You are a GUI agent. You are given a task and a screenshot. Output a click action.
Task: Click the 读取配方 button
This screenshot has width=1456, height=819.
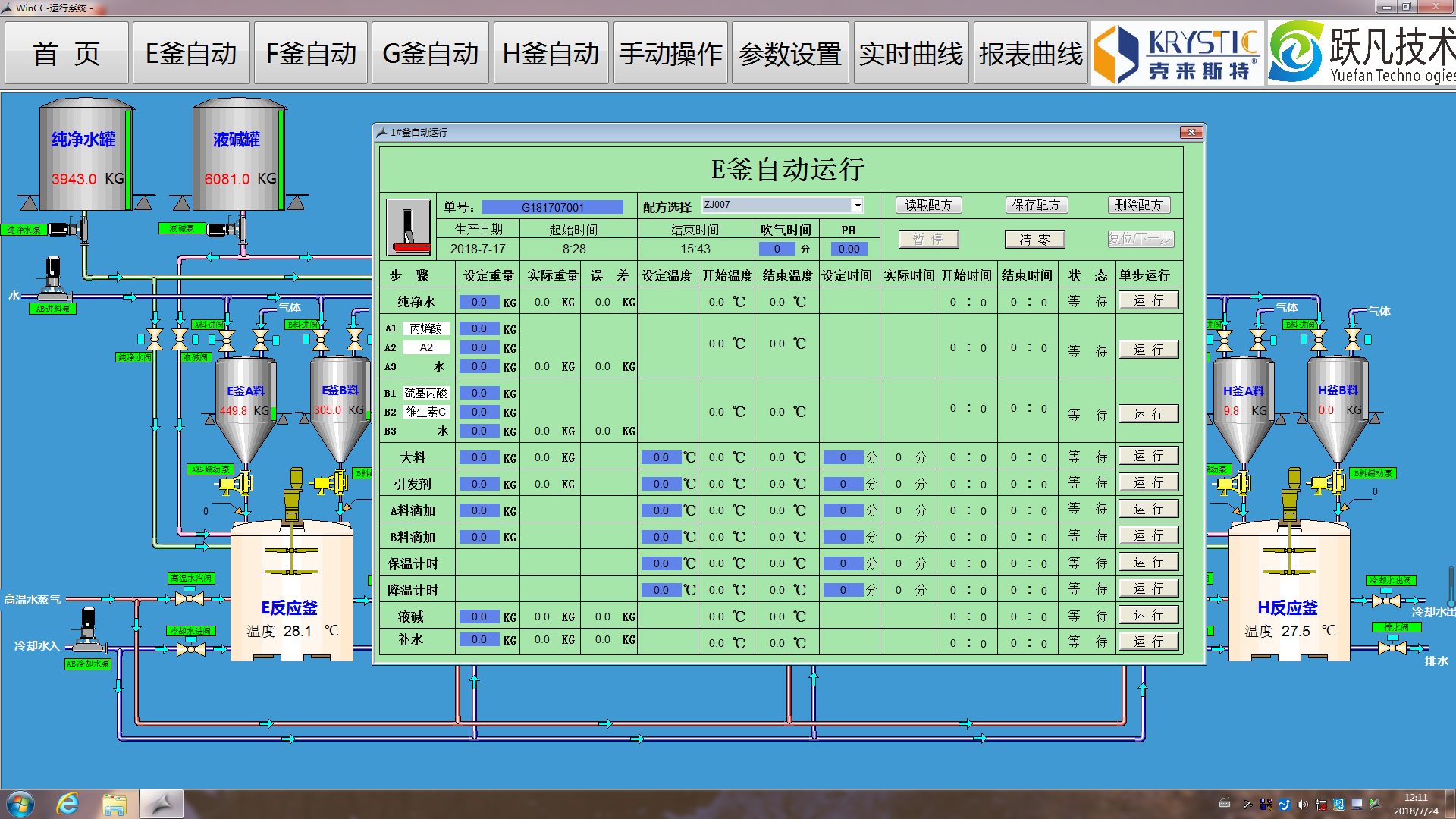[928, 205]
